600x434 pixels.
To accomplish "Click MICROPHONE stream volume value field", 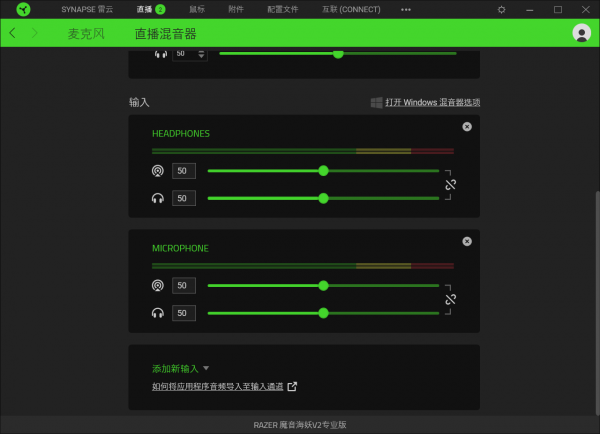I will pyautogui.click(x=184, y=286).
